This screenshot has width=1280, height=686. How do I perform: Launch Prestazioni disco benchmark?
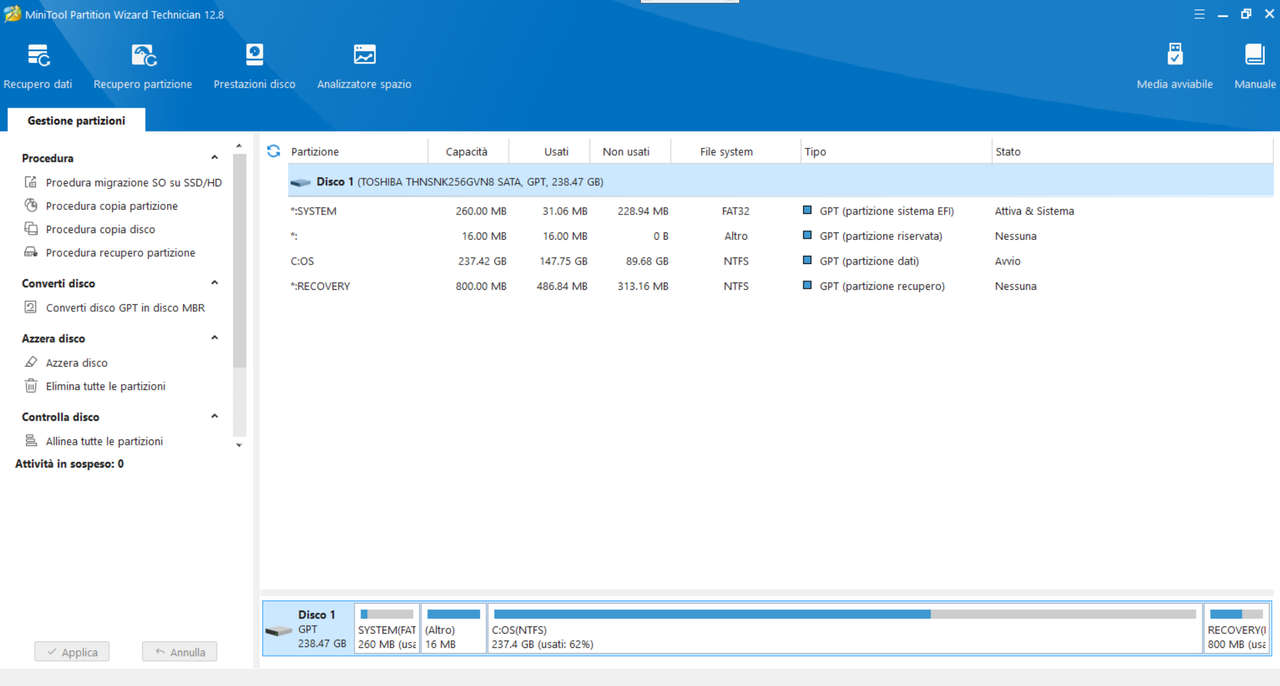coord(254,66)
